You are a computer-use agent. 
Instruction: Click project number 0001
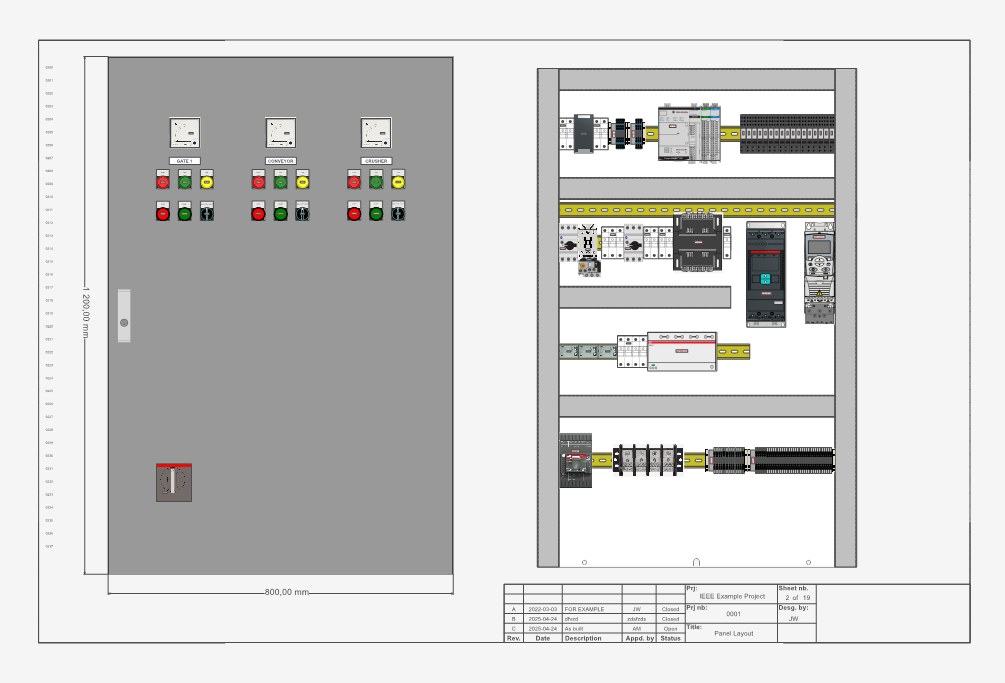pyautogui.click(x=733, y=614)
